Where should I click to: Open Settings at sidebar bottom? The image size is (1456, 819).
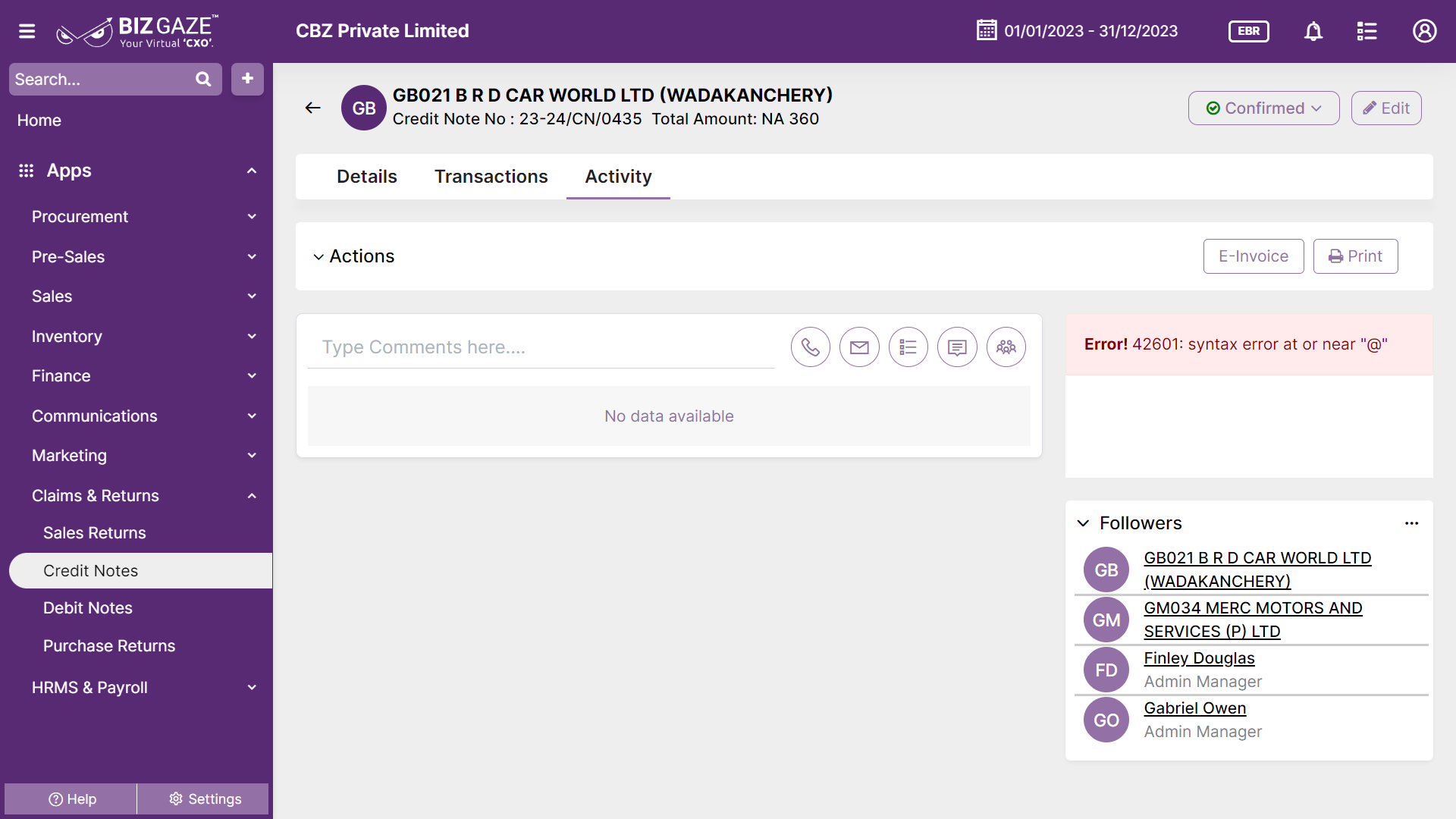coord(203,799)
